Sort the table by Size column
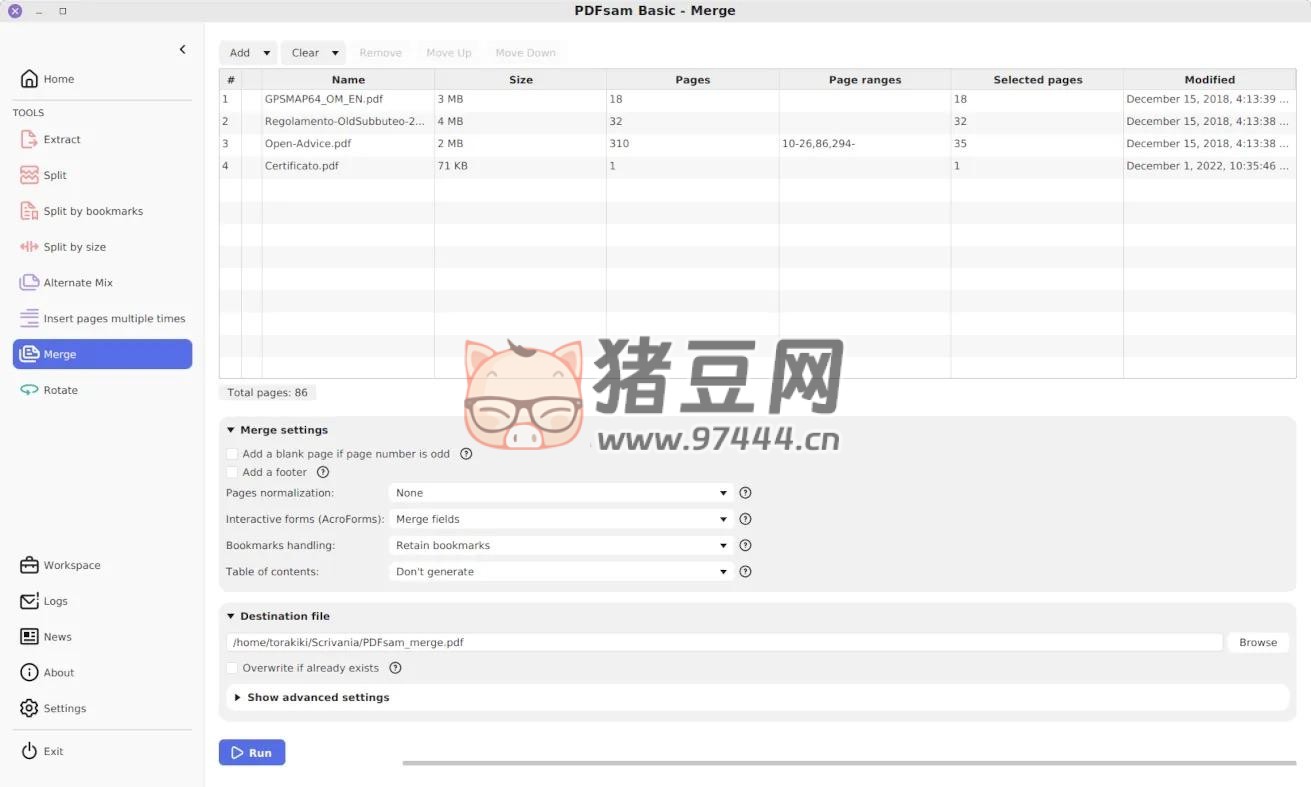The height and width of the screenshot is (787, 1311). pos(521,80)
